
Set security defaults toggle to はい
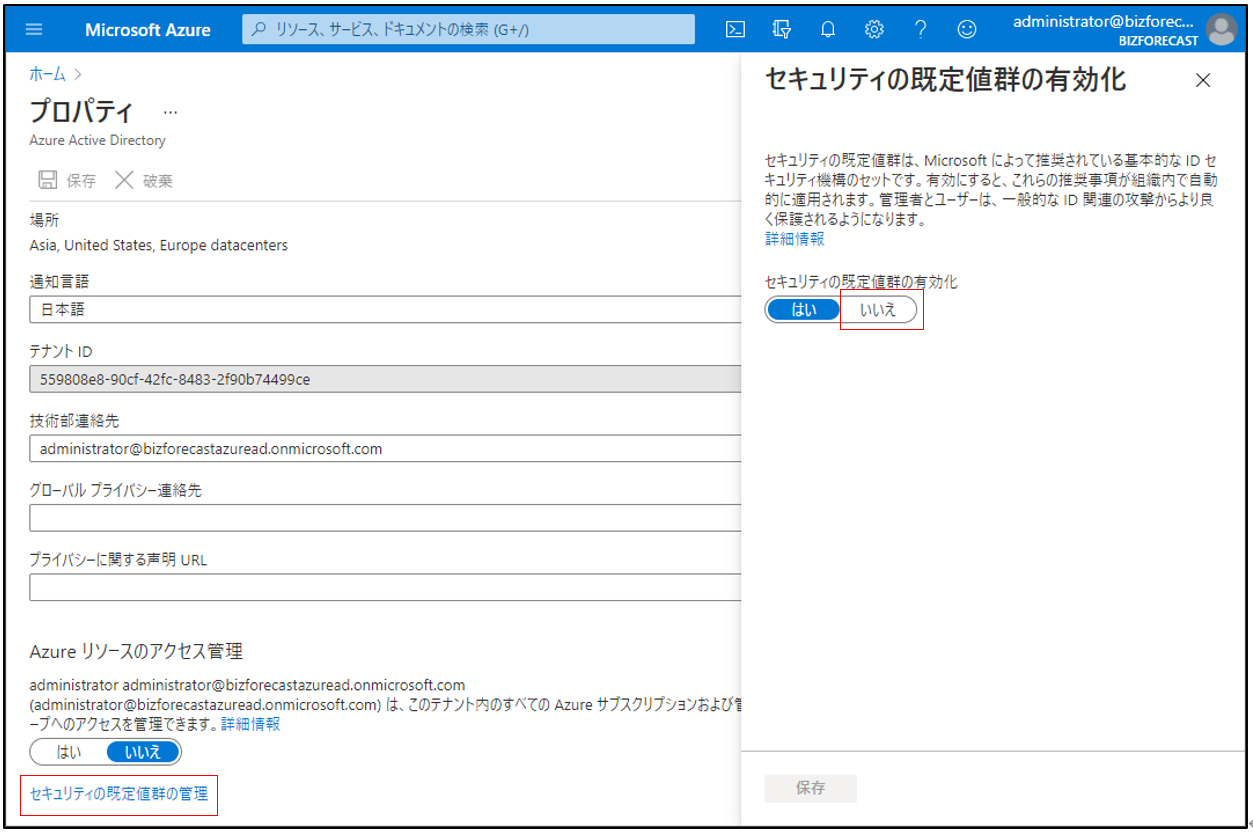click(x=804, y=310)
